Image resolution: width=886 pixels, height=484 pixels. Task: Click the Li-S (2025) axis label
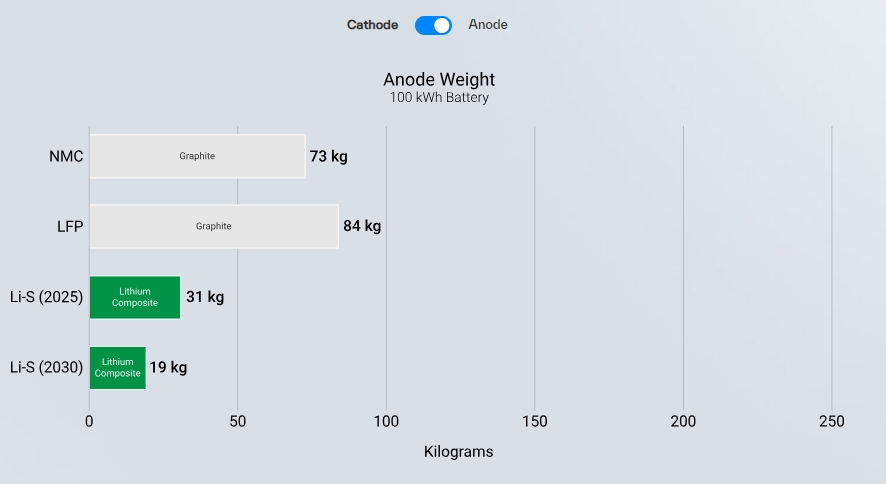(46, 297)
